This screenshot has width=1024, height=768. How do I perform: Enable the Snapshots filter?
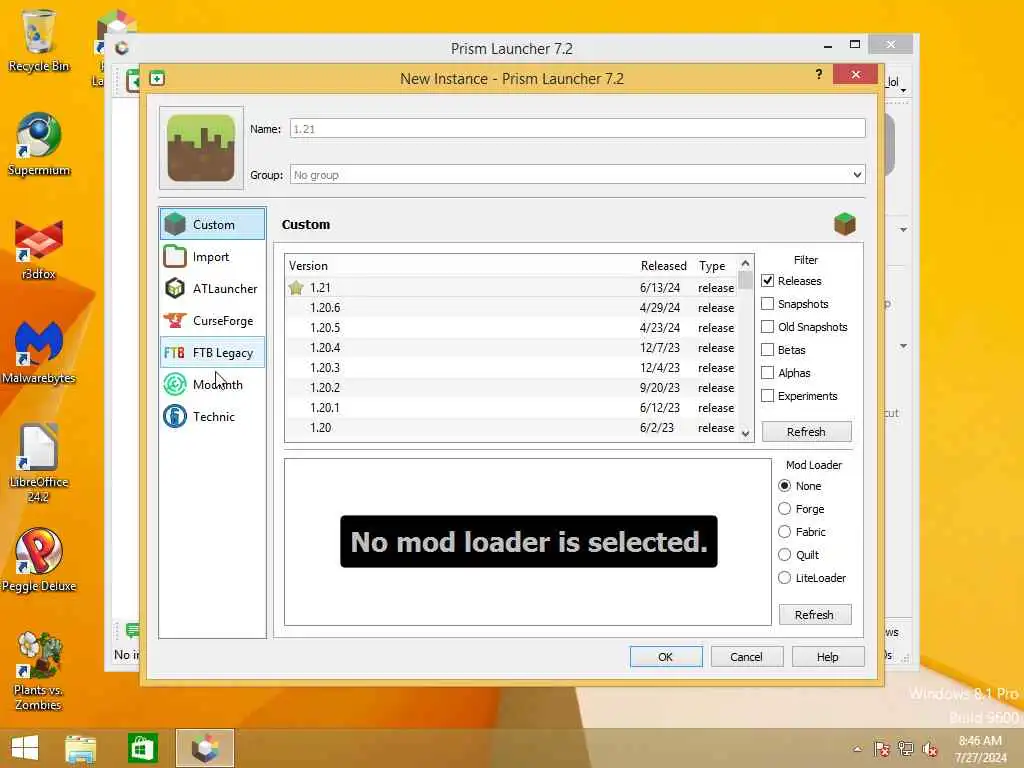click(x=767, y=304)
